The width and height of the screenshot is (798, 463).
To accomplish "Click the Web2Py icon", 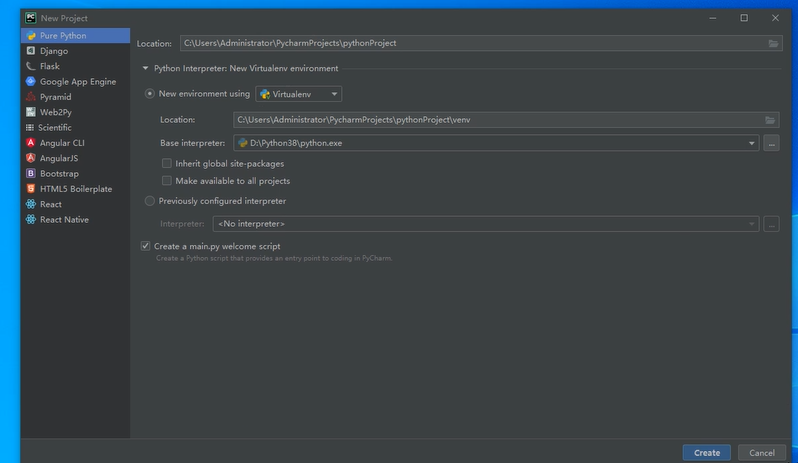I will coord(31,112).
